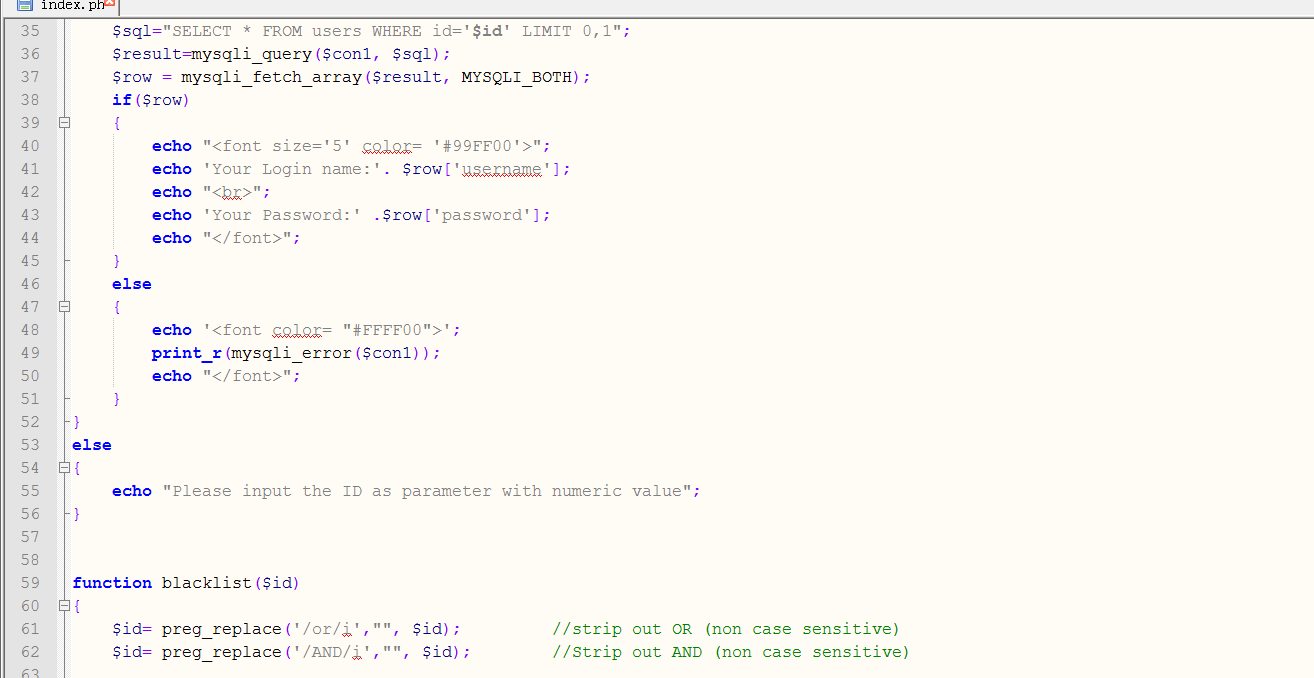Click the print_r keyword on line 49
The width and height of the screenshot is (1314, 678).
(x=187, y=353)
